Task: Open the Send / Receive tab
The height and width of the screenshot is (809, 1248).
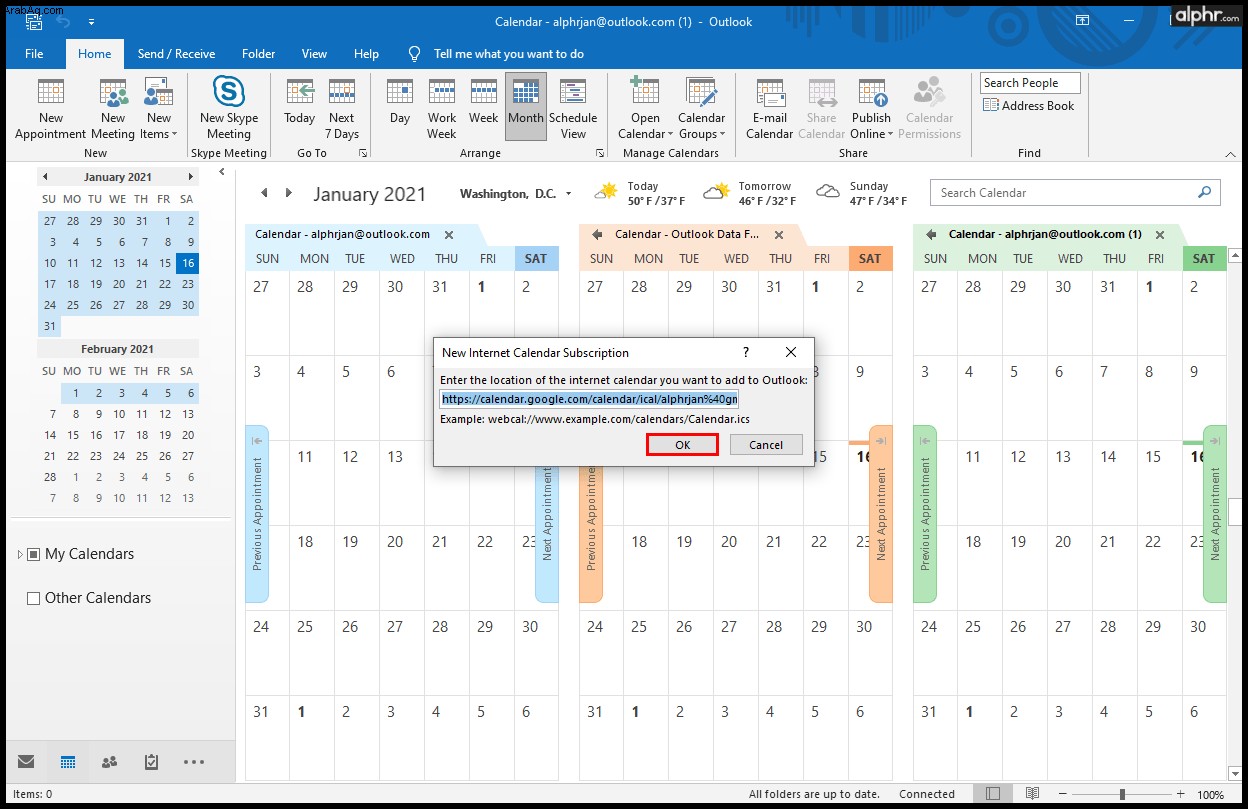Action: [x=177, y=54]
